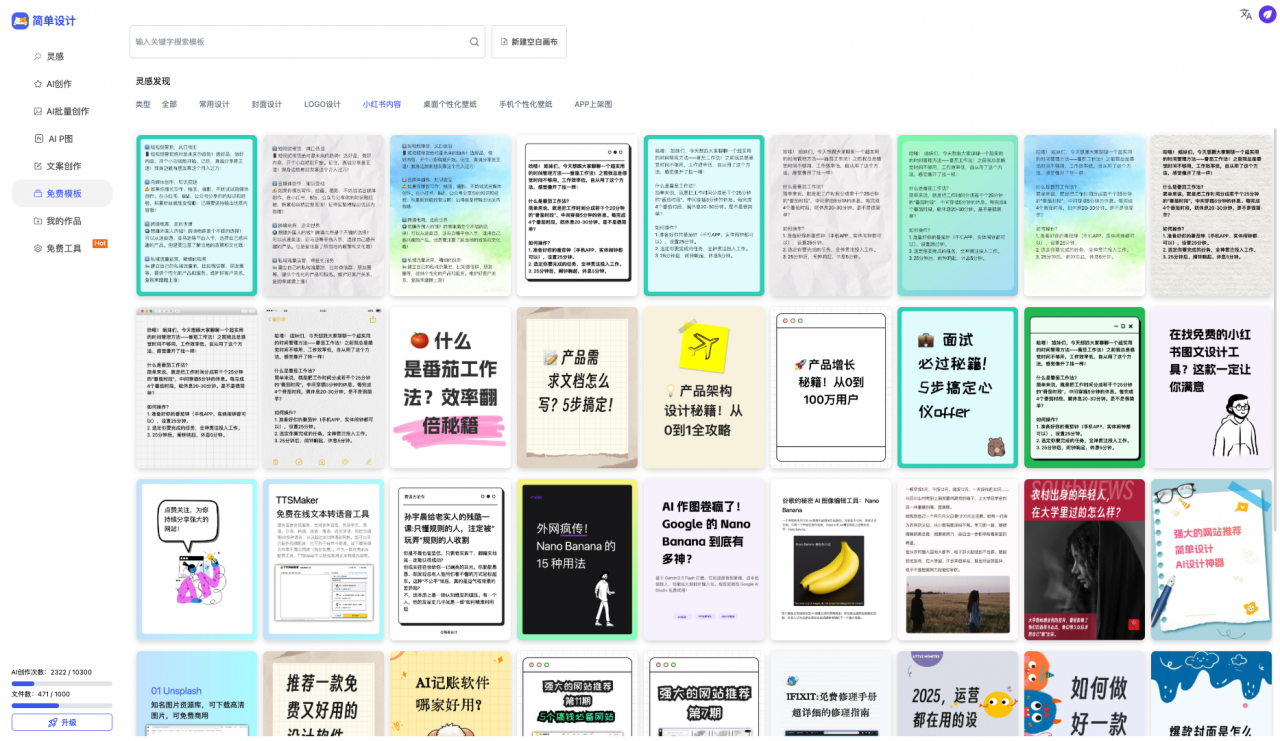Switch to the 封面设计 cover design tab
1280x741 pixels.
[268, 103]
